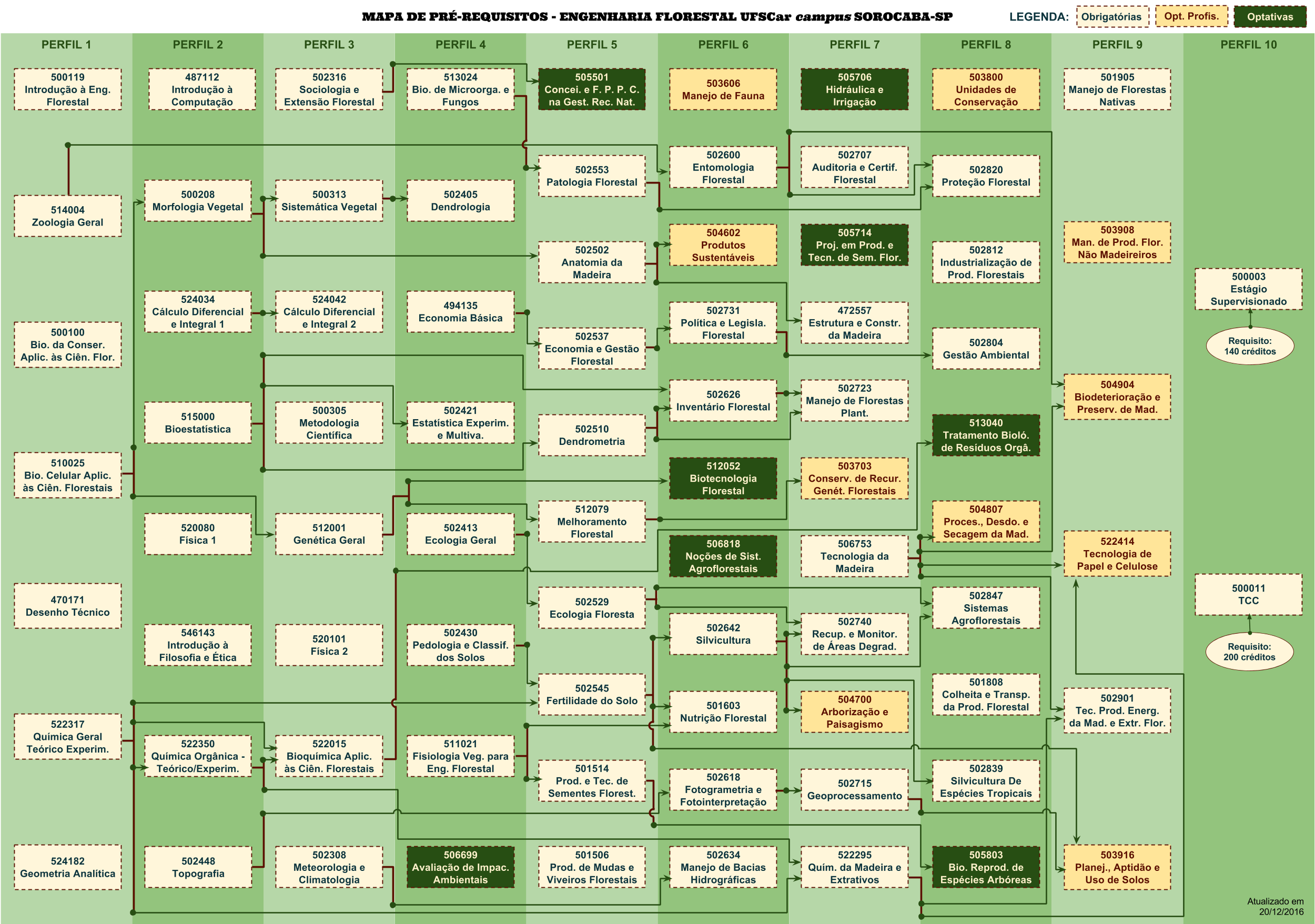1315x924 pixels.
Task: Click the dark green Optativas legend swatch
Action: click(x=1270, y=17)
